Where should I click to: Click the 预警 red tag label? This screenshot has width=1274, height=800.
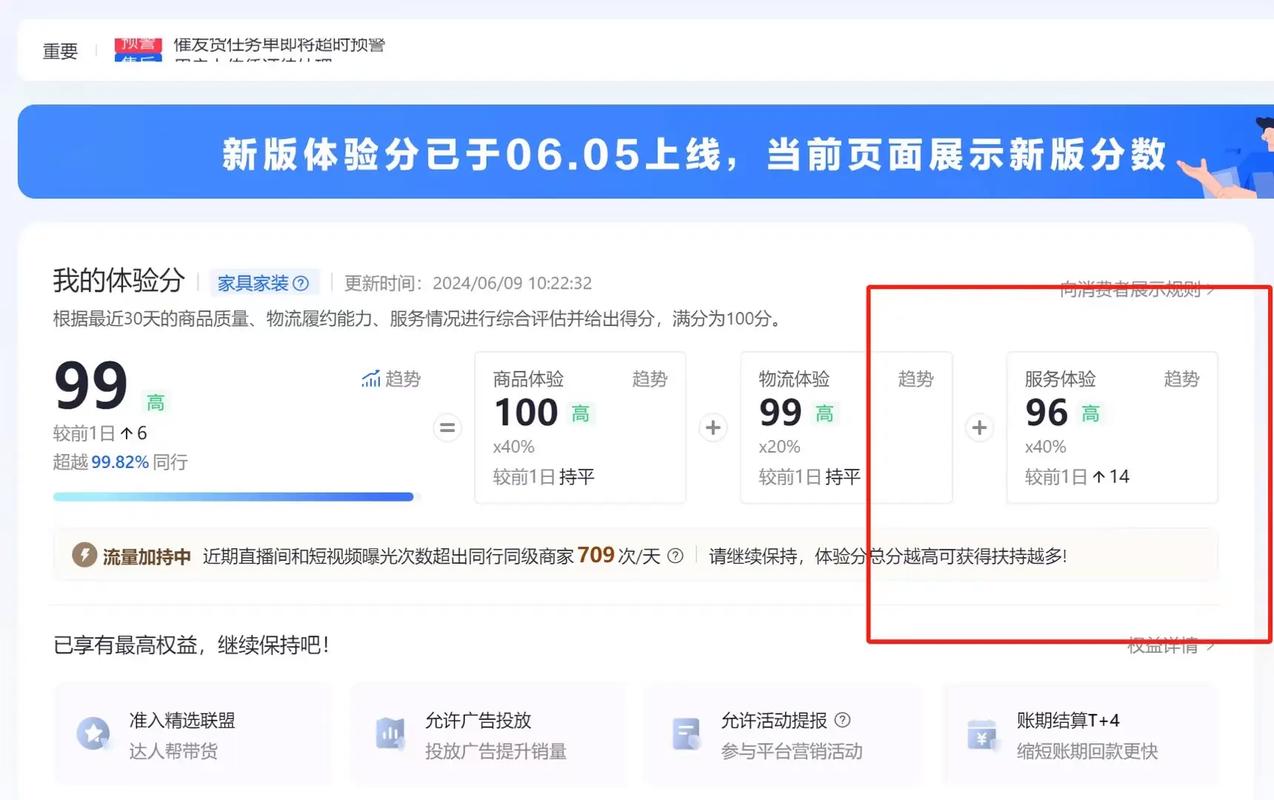(x=138, y=44)
